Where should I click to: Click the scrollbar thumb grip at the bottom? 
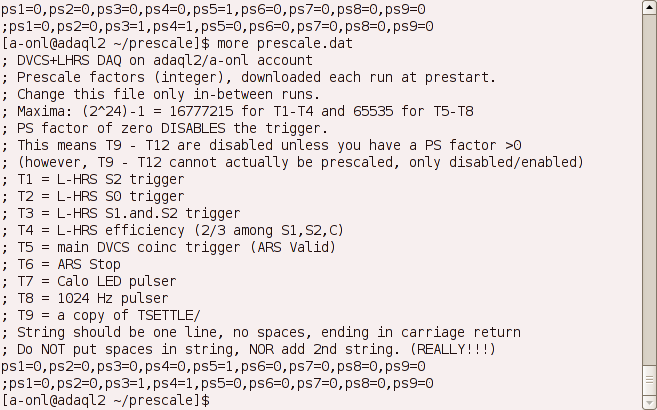649,379
